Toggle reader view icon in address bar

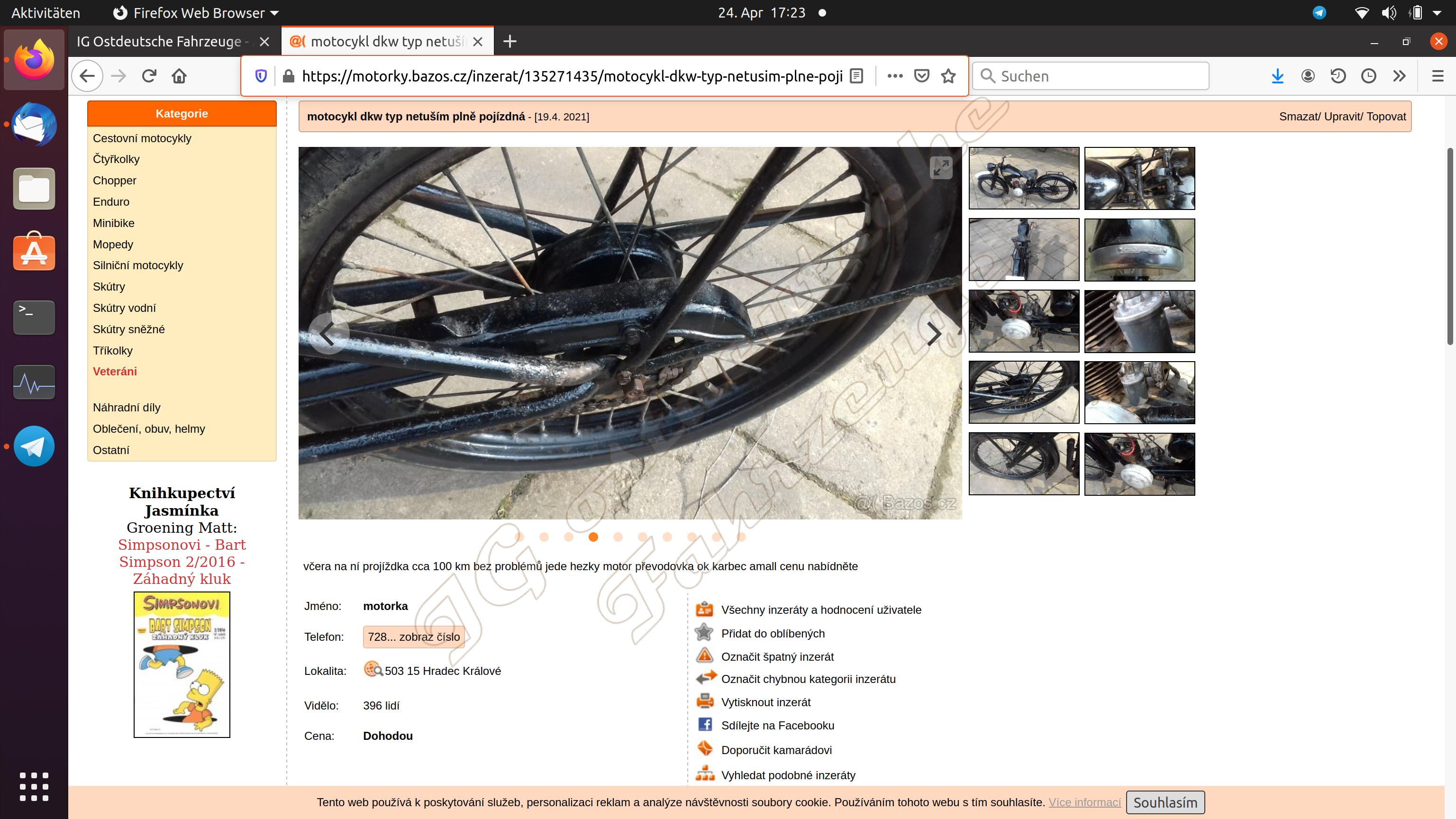click(x=856, y=76)
